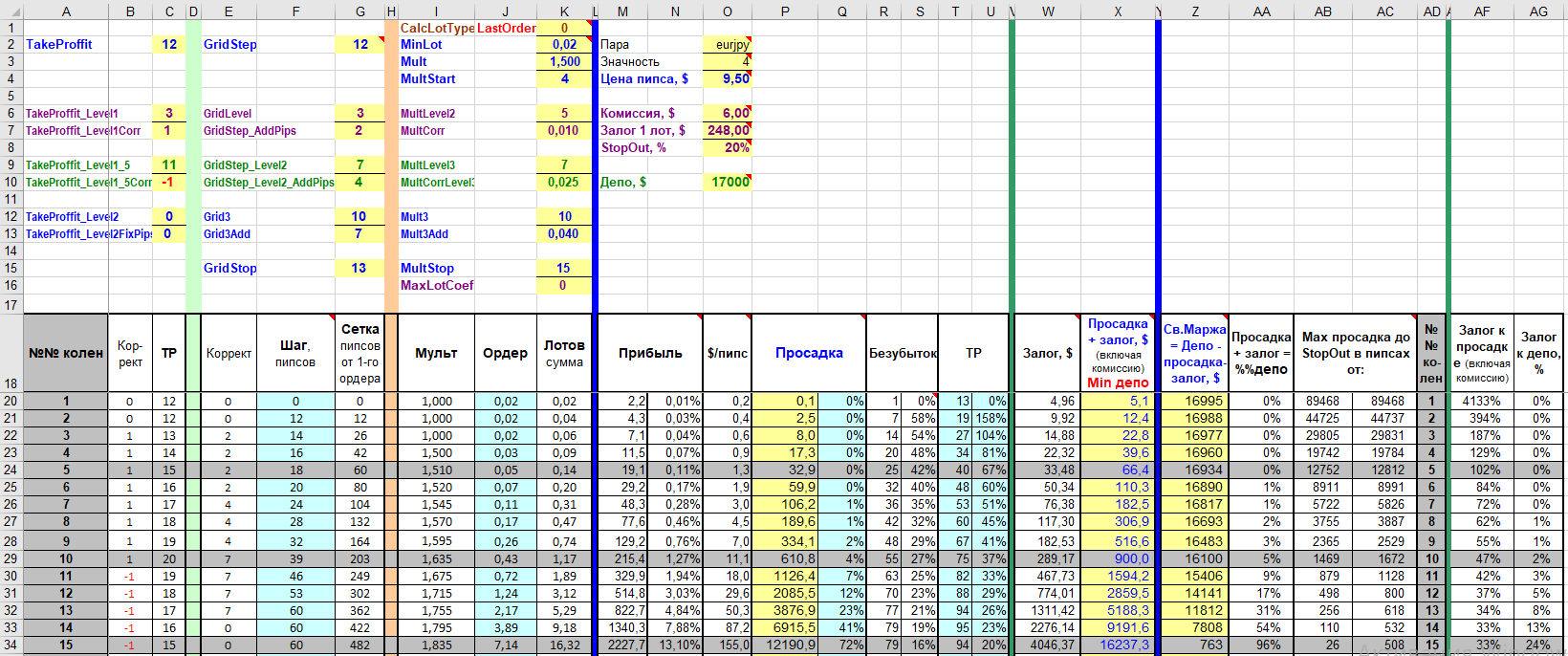
Task: Click the Значность label
Action: coord(630,61)
